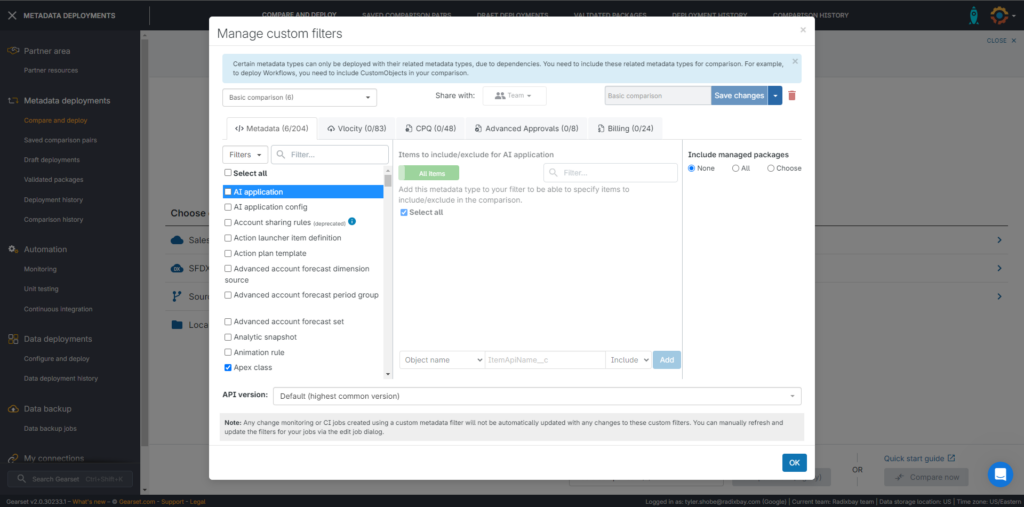Open the Save changes split arrow
Screen dimensions: 1024x507
(x=775, y=95)
